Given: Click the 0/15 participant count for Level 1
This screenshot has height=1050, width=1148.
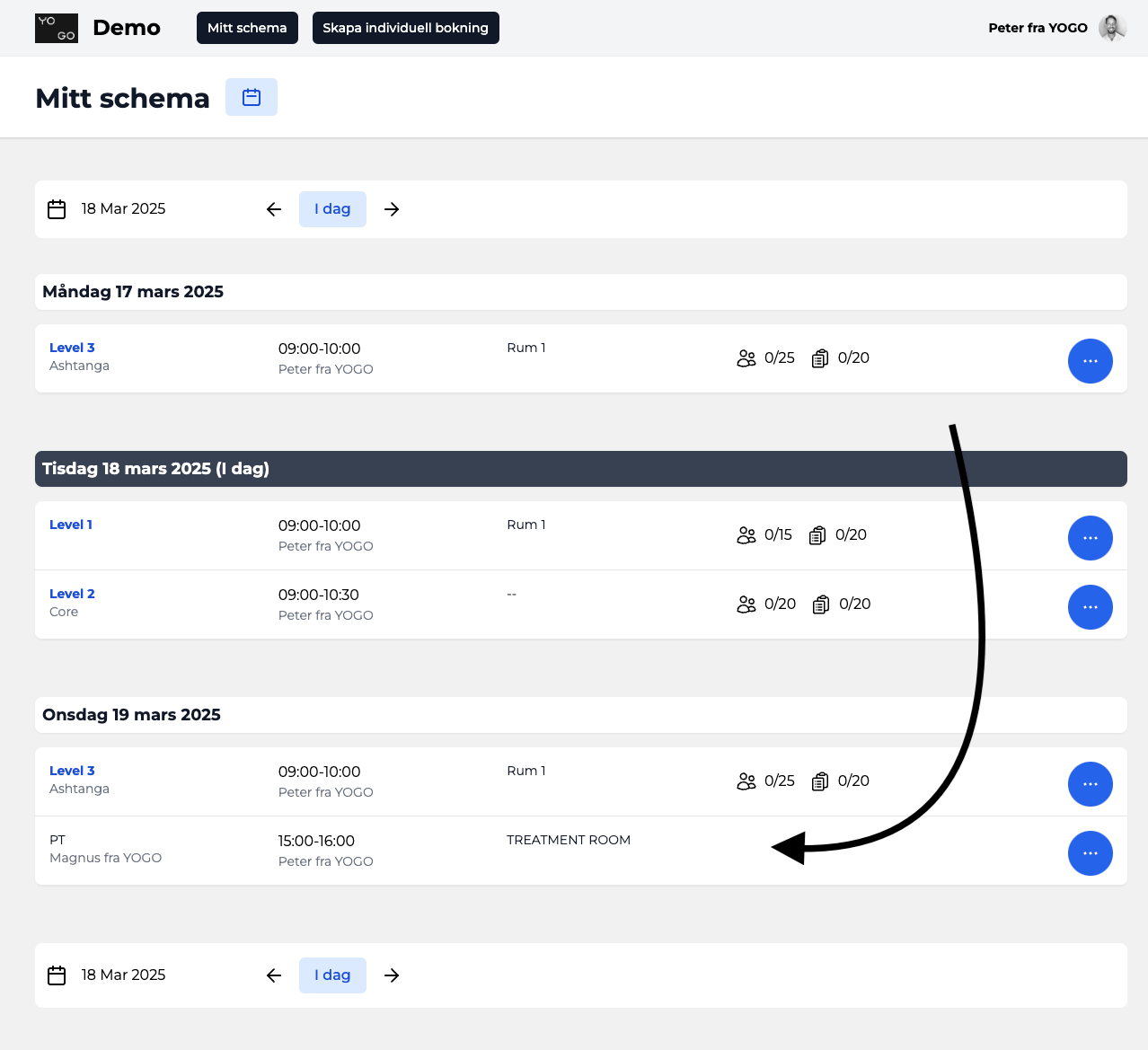Looking at the screenshot, I should pyautogui.click(x=778, y=534).
